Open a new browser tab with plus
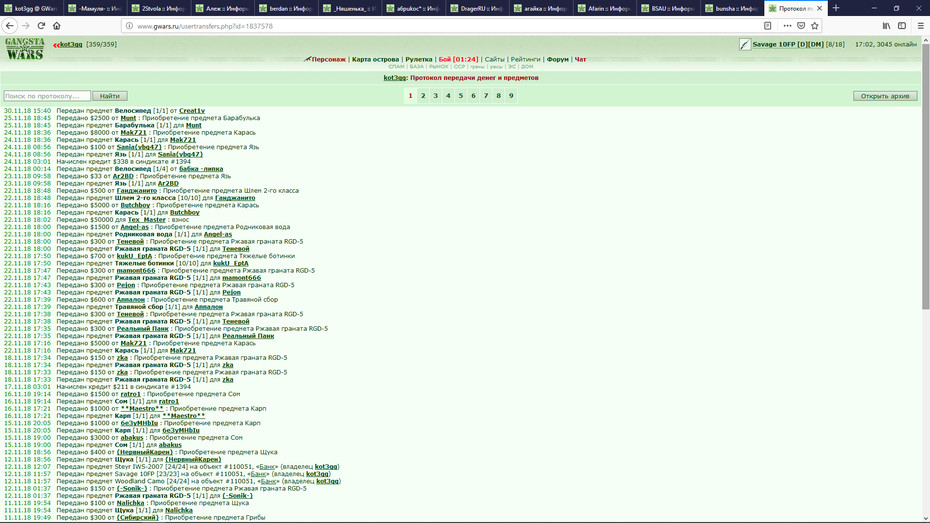 click(836, 8)
